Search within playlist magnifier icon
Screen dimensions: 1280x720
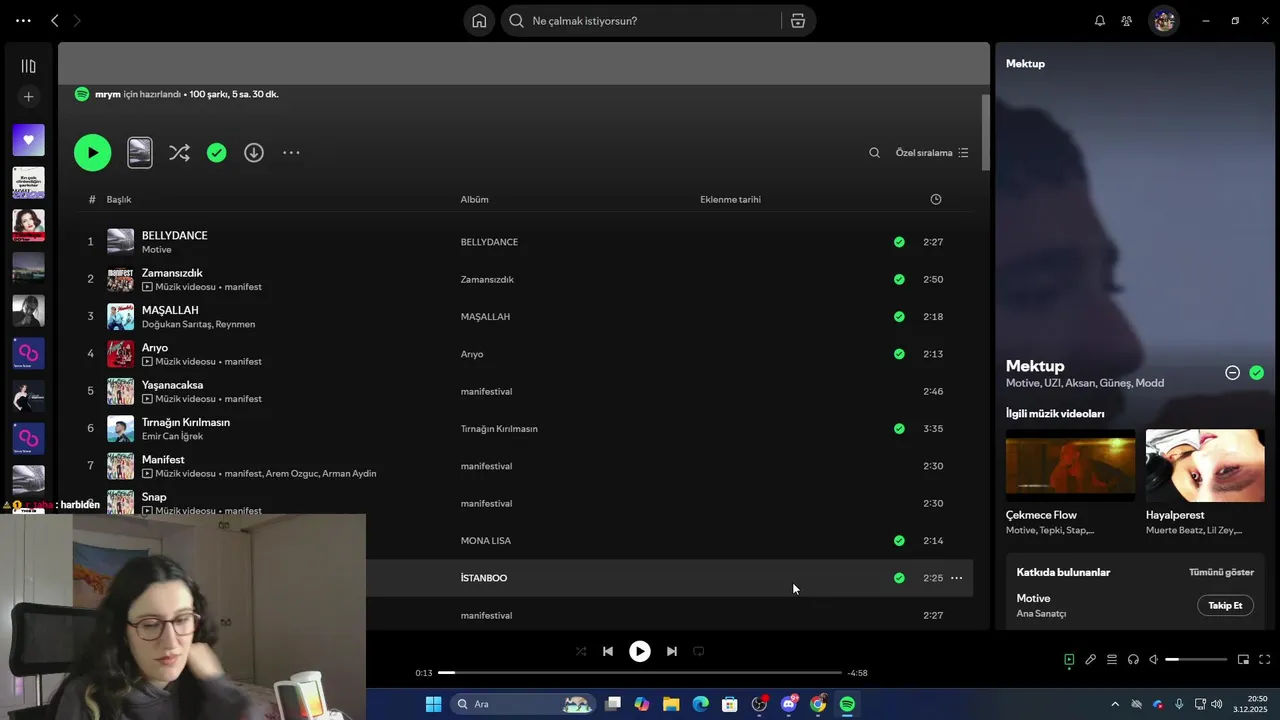[x=874, y=153]
